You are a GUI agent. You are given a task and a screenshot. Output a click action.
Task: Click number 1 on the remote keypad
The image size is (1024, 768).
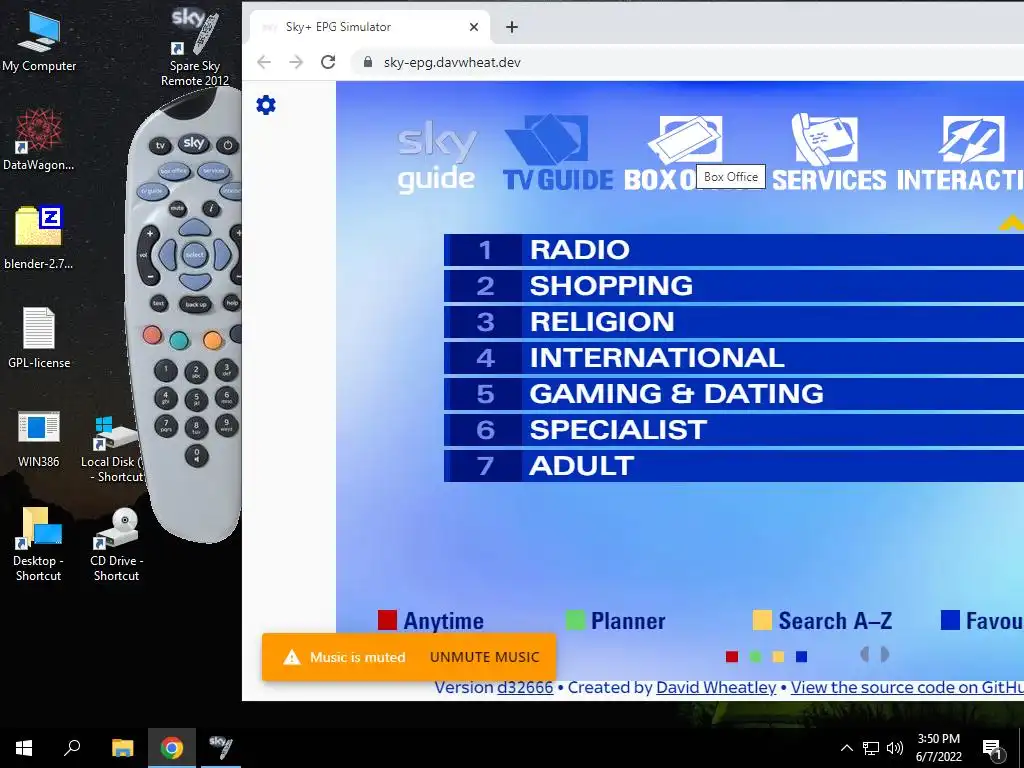pos(166,370)
